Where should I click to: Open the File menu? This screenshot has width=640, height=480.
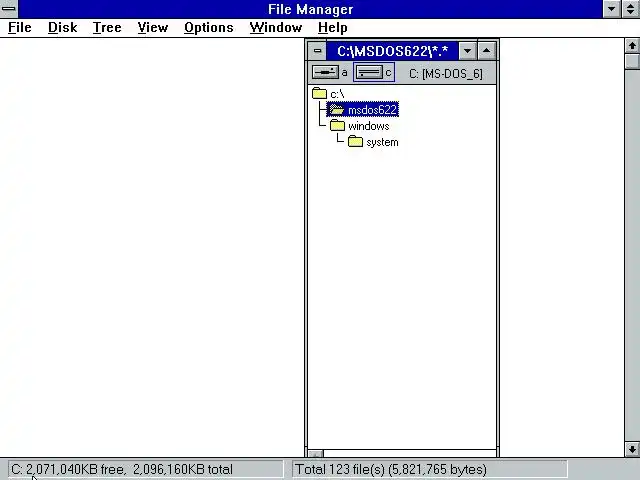coord(20,28)
